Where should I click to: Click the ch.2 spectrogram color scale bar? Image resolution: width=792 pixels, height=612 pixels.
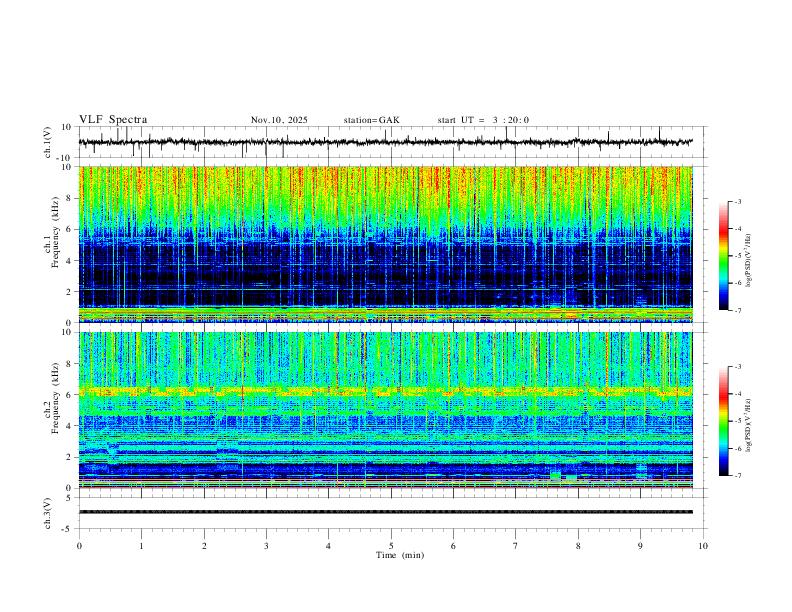tap(724, 420)
